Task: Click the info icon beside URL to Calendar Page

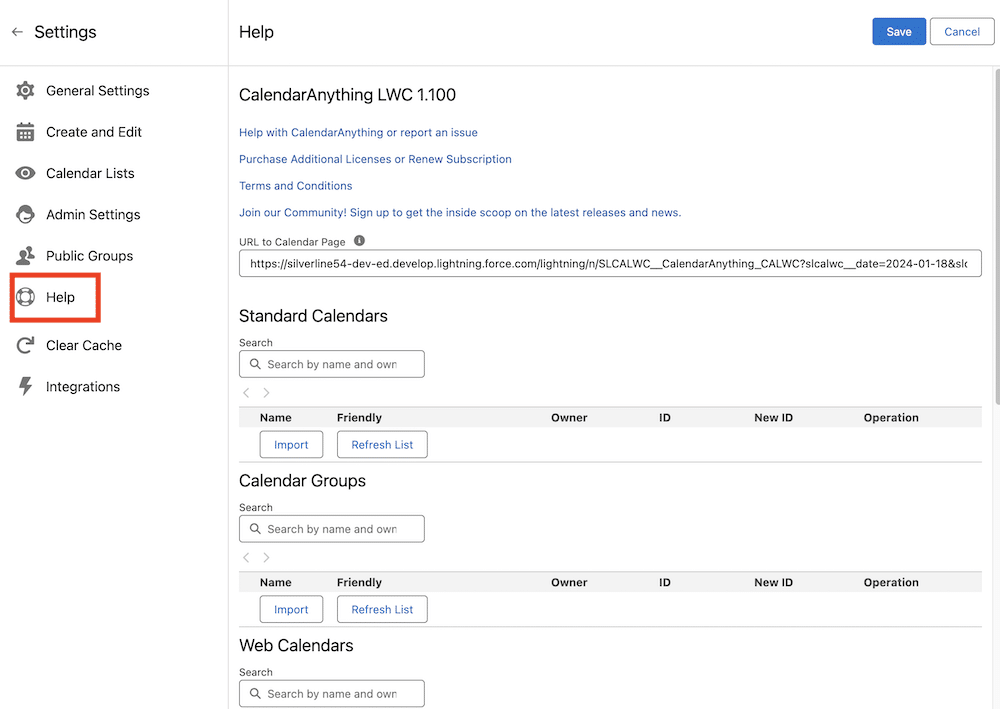Action: pos(360,241)
